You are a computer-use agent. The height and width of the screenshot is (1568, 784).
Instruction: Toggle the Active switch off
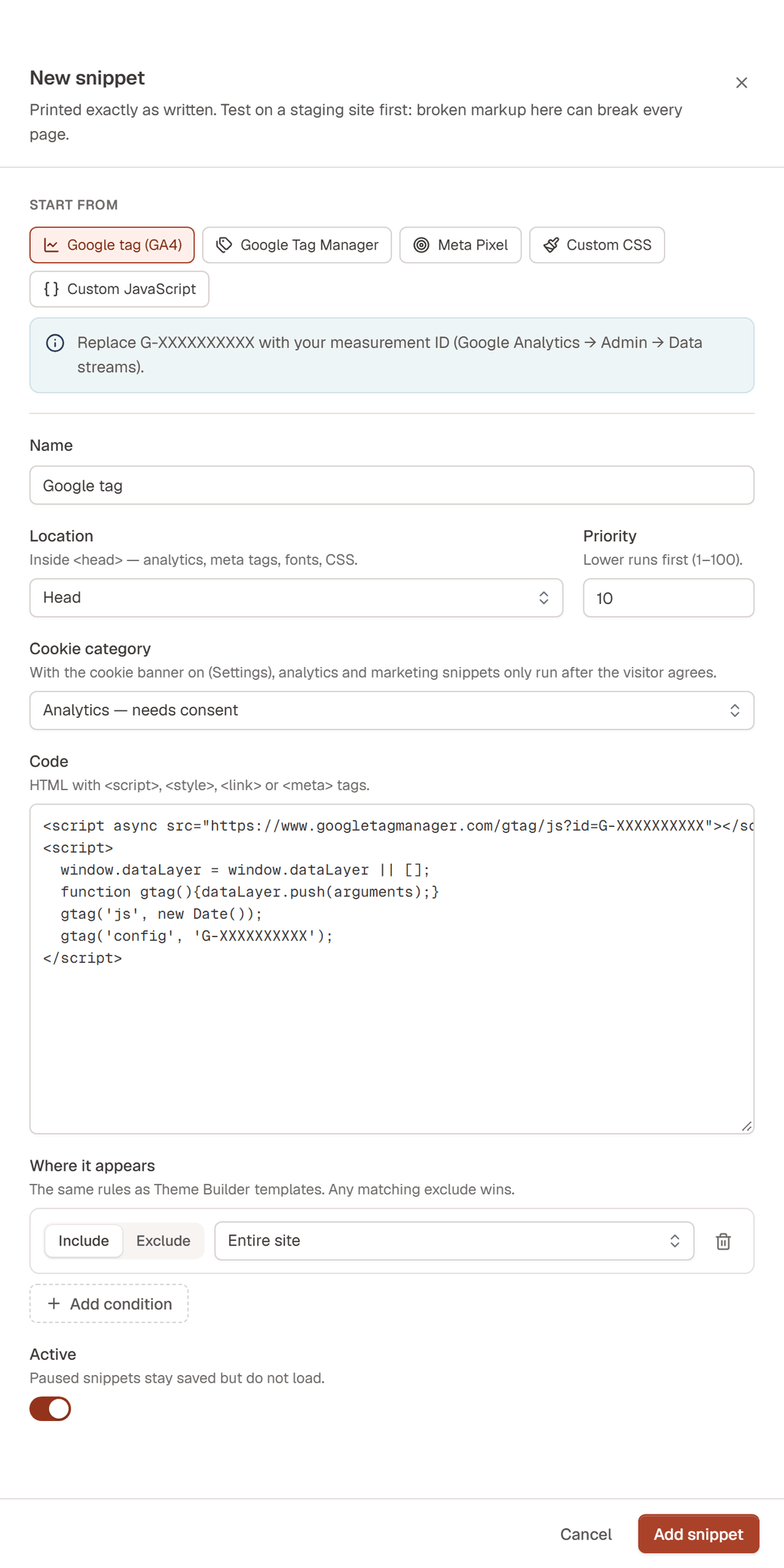click(x=51, y=1408)
